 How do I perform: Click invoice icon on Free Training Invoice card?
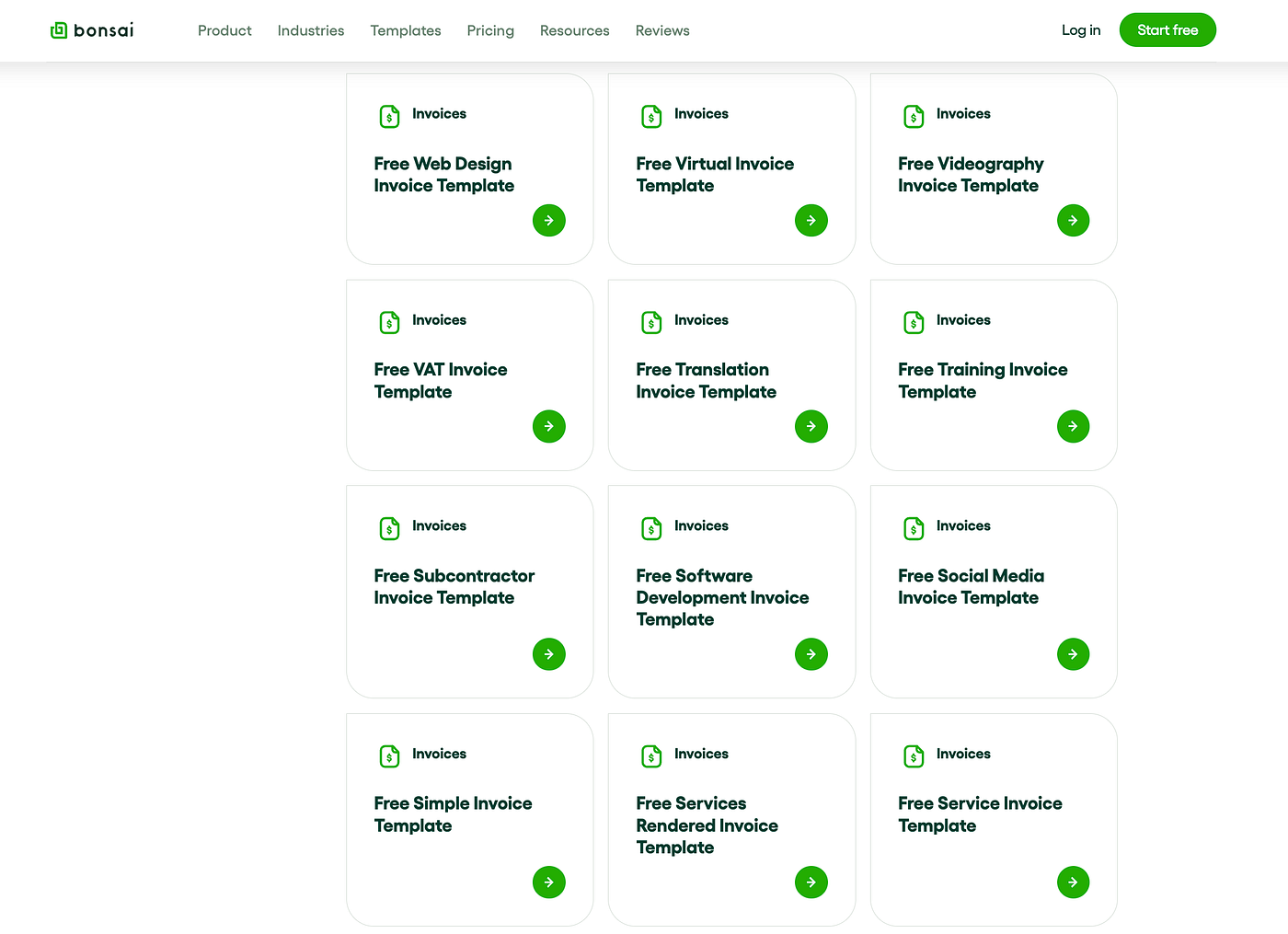click(x=914, y=322)
